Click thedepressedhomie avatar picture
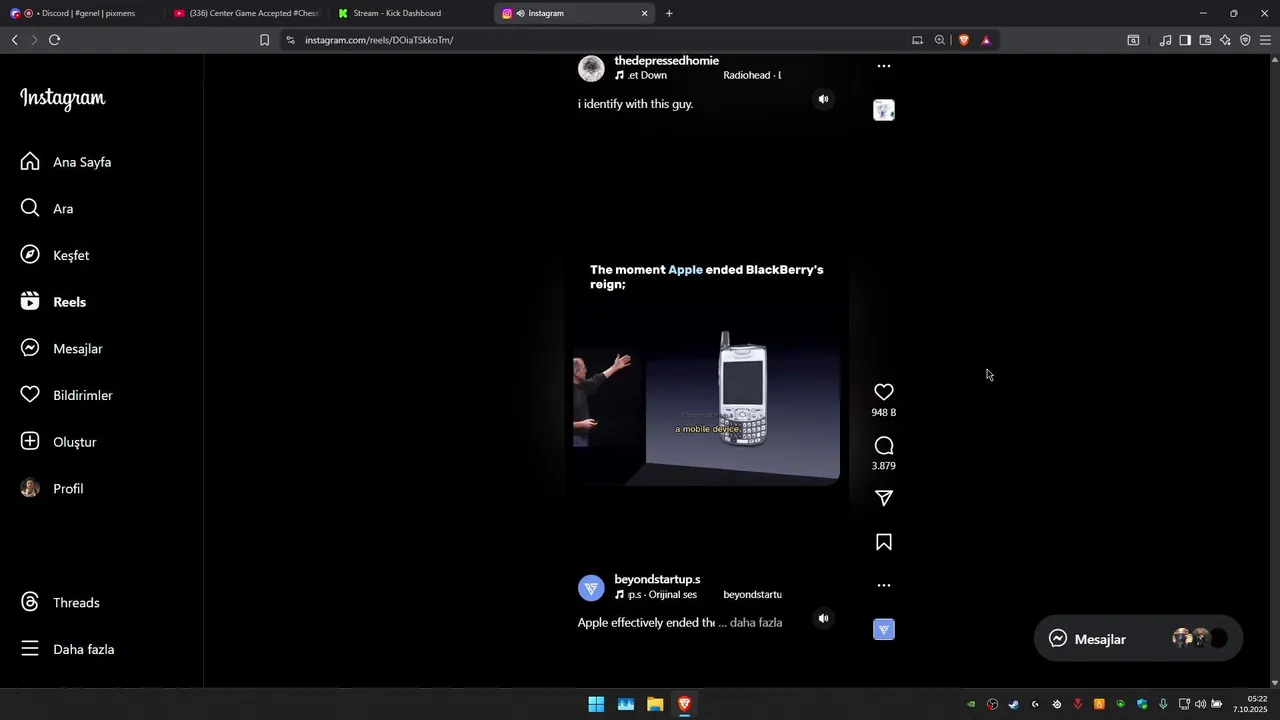Viewport: 1280px width, 720px height. (x=591, y=68)
